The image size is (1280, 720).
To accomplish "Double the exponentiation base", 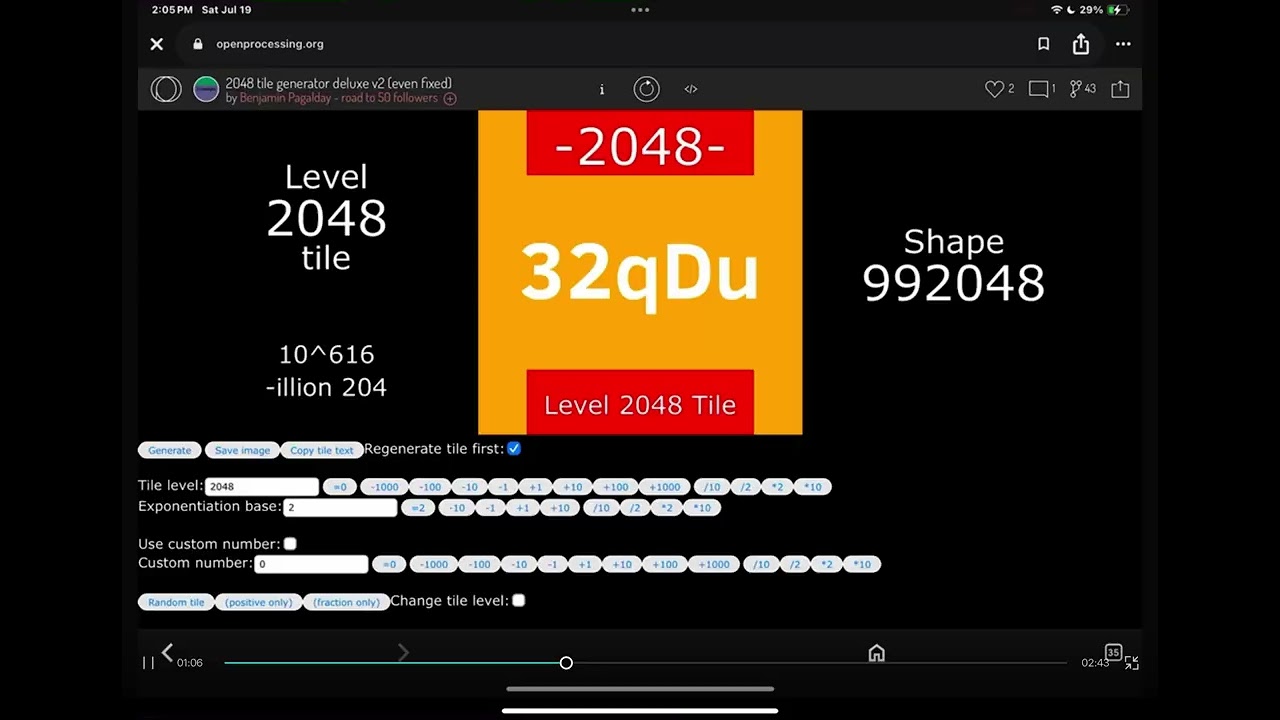I will [x=667, y=508].
